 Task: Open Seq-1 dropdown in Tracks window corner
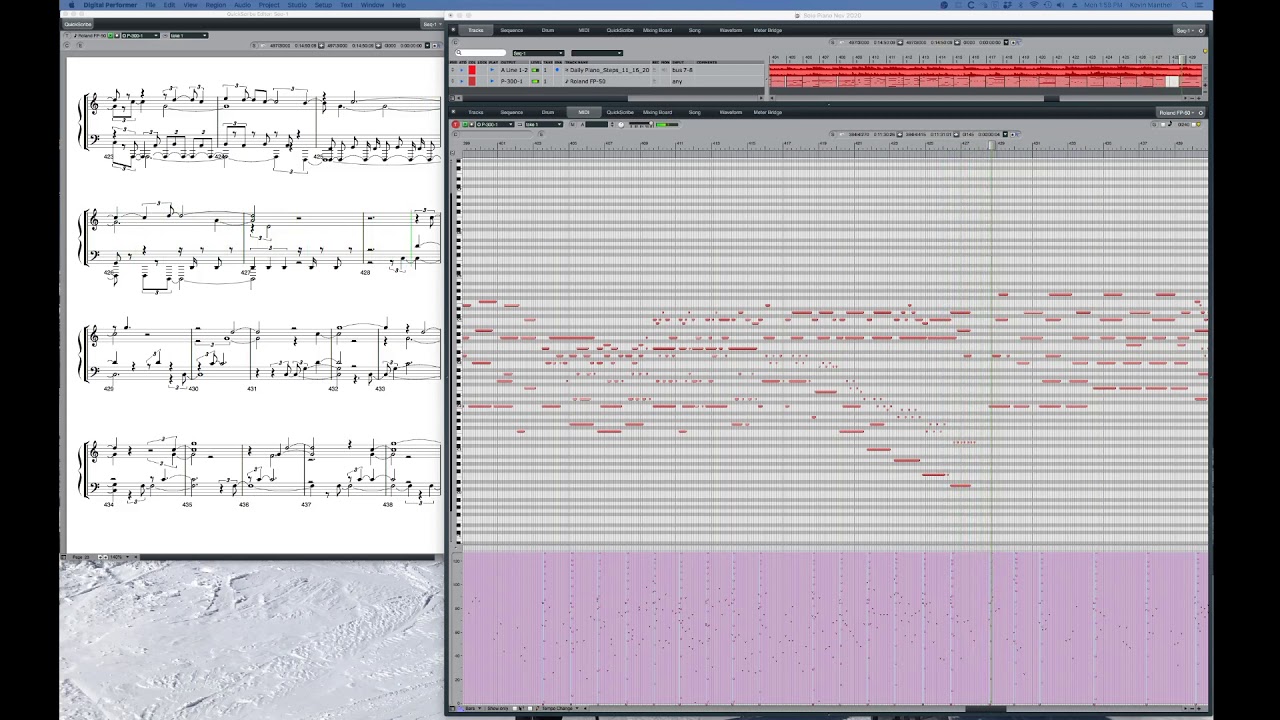[1183, 31]
